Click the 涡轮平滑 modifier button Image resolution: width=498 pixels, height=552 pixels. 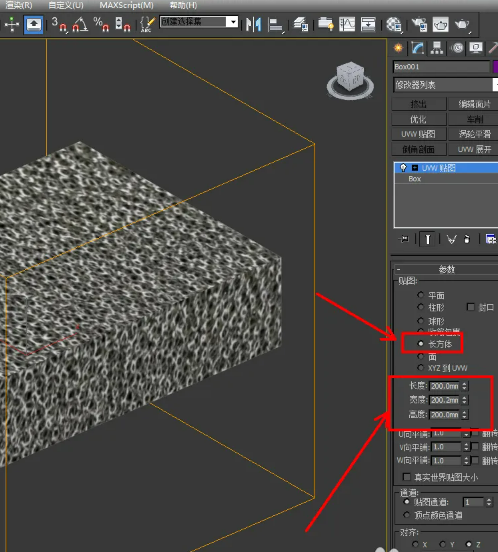pyautogui.click(x=473, y=134)
